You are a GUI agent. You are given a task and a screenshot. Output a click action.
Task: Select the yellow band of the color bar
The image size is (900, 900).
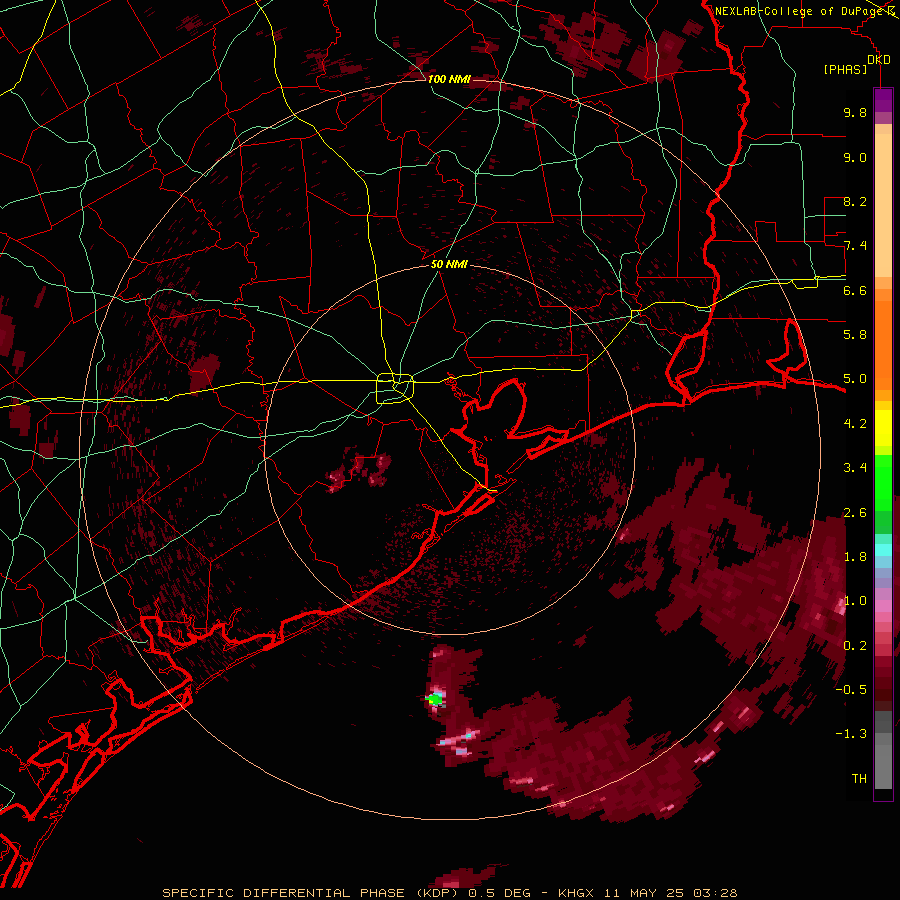[883, 428]
